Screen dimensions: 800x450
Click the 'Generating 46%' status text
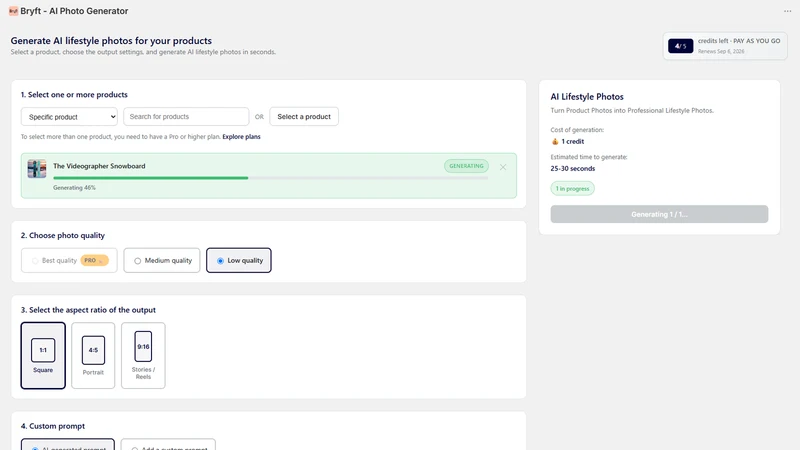74,188
